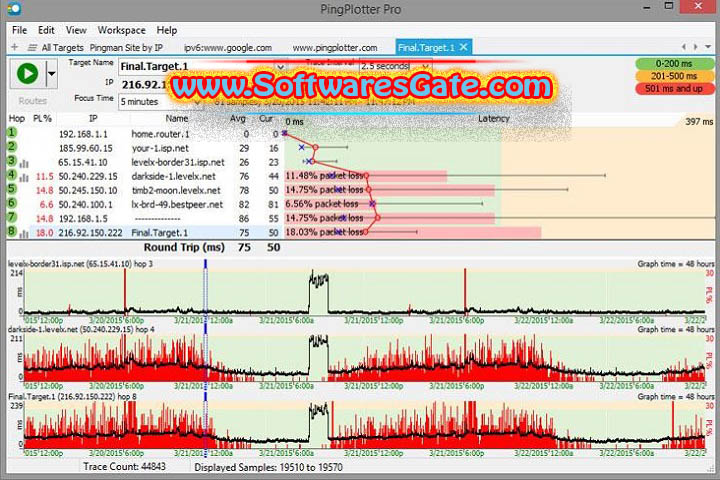Select IP 216.92.150.222 in hop 8
The height and width of the screenshot is (480, 720).
(x=90, y=233)
